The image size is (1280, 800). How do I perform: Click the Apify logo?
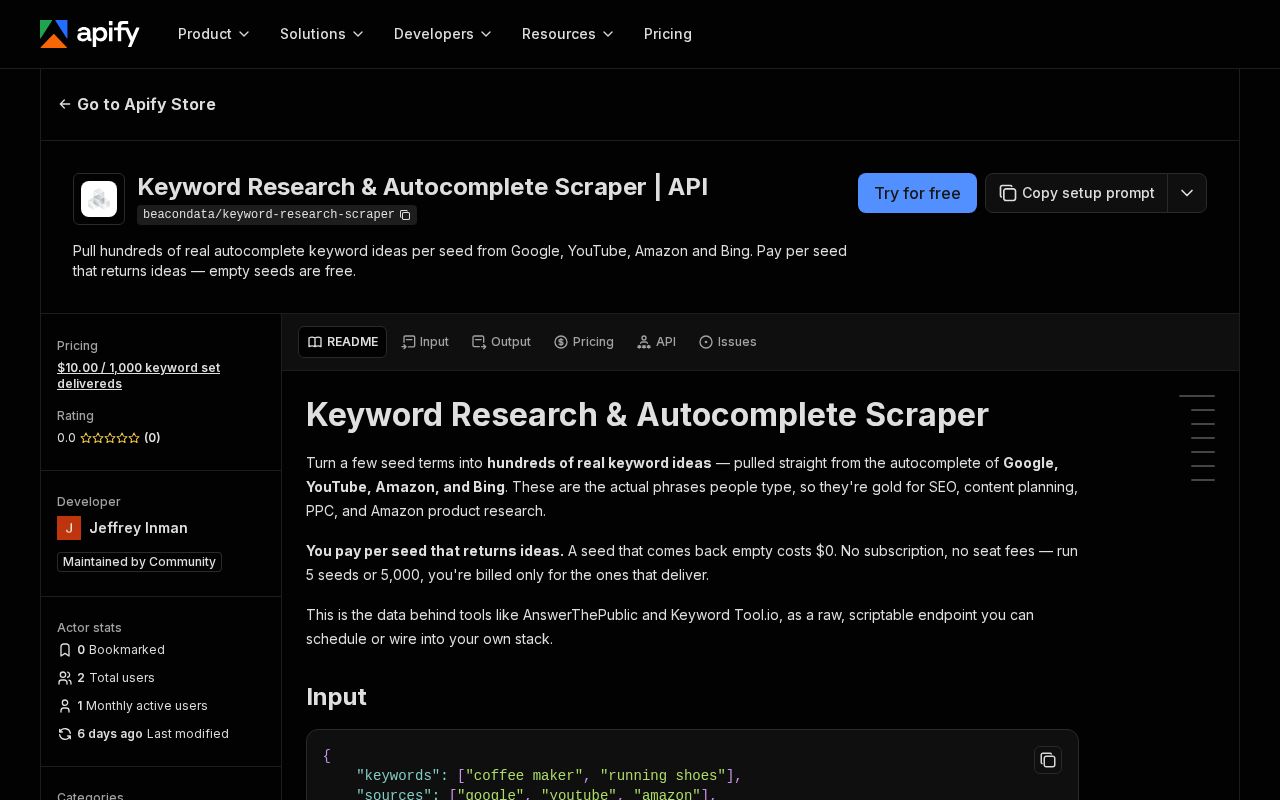[x=90, y=34]
